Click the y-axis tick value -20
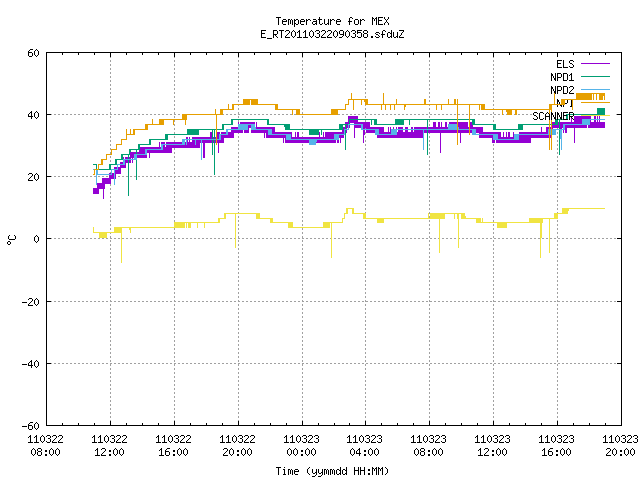640x480 pixels. pos(31,302)
